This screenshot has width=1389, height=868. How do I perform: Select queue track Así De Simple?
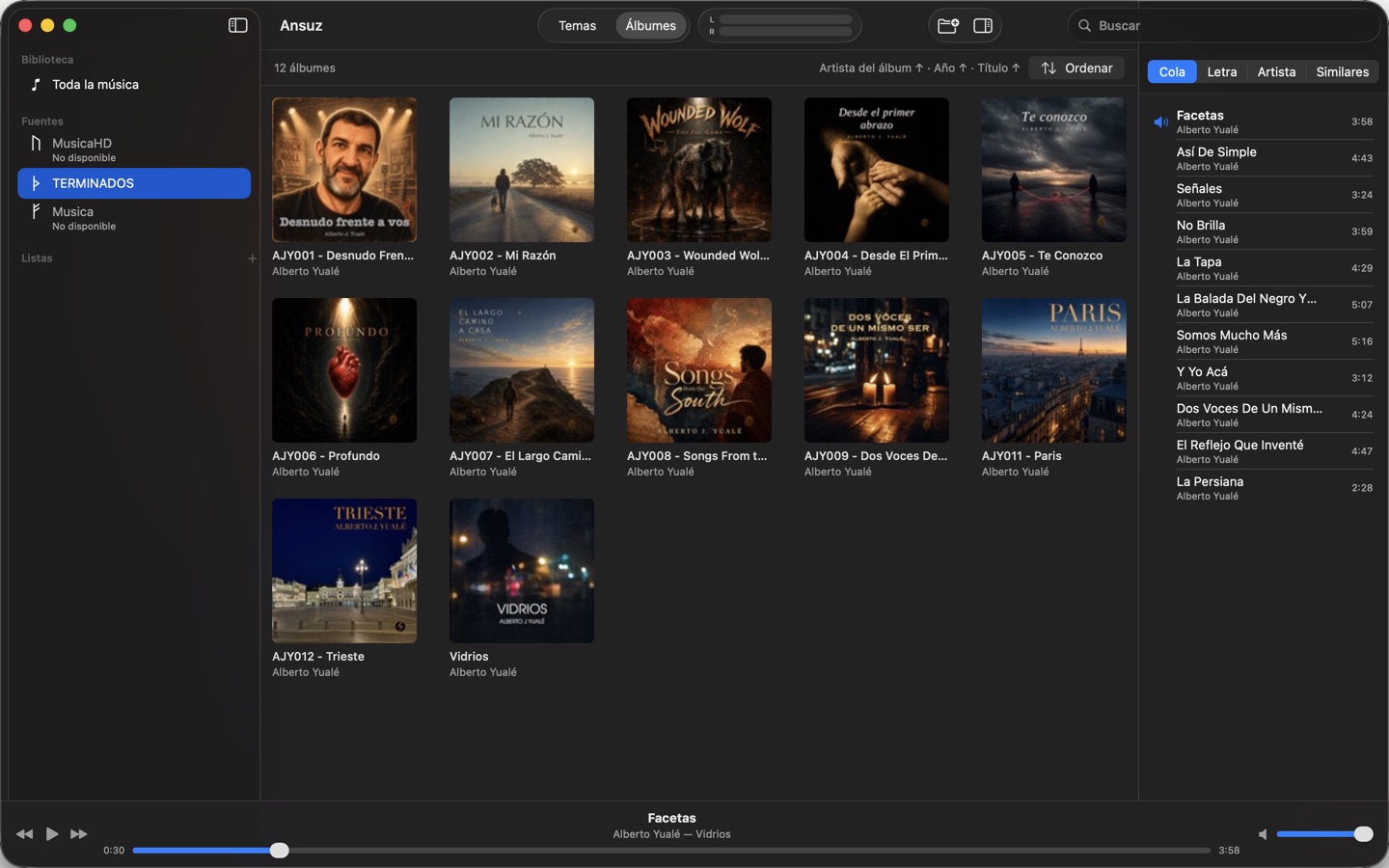(x=1263, y=158)
